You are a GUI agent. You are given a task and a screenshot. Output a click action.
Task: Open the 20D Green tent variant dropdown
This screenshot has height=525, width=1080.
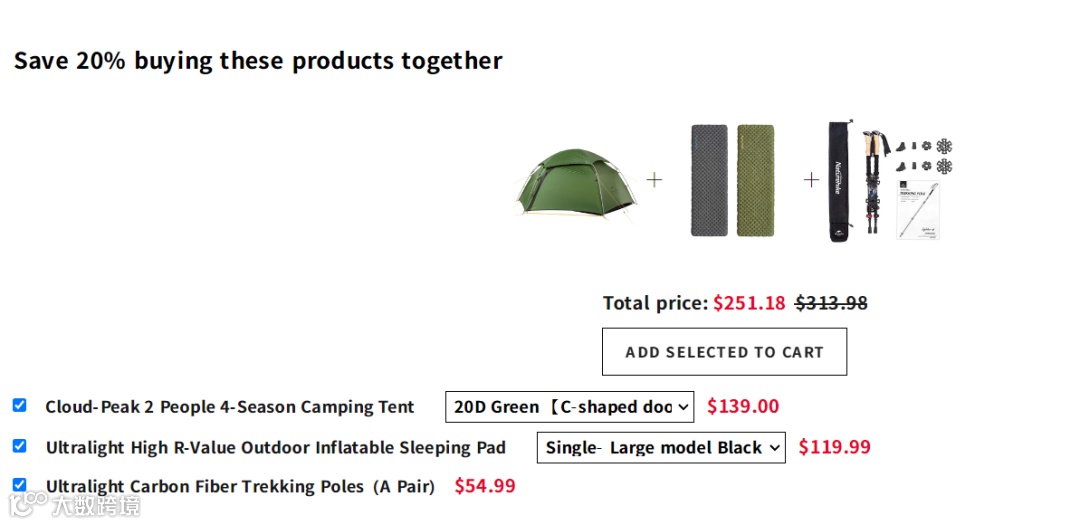pyautogui.click(x=569, y=407)
